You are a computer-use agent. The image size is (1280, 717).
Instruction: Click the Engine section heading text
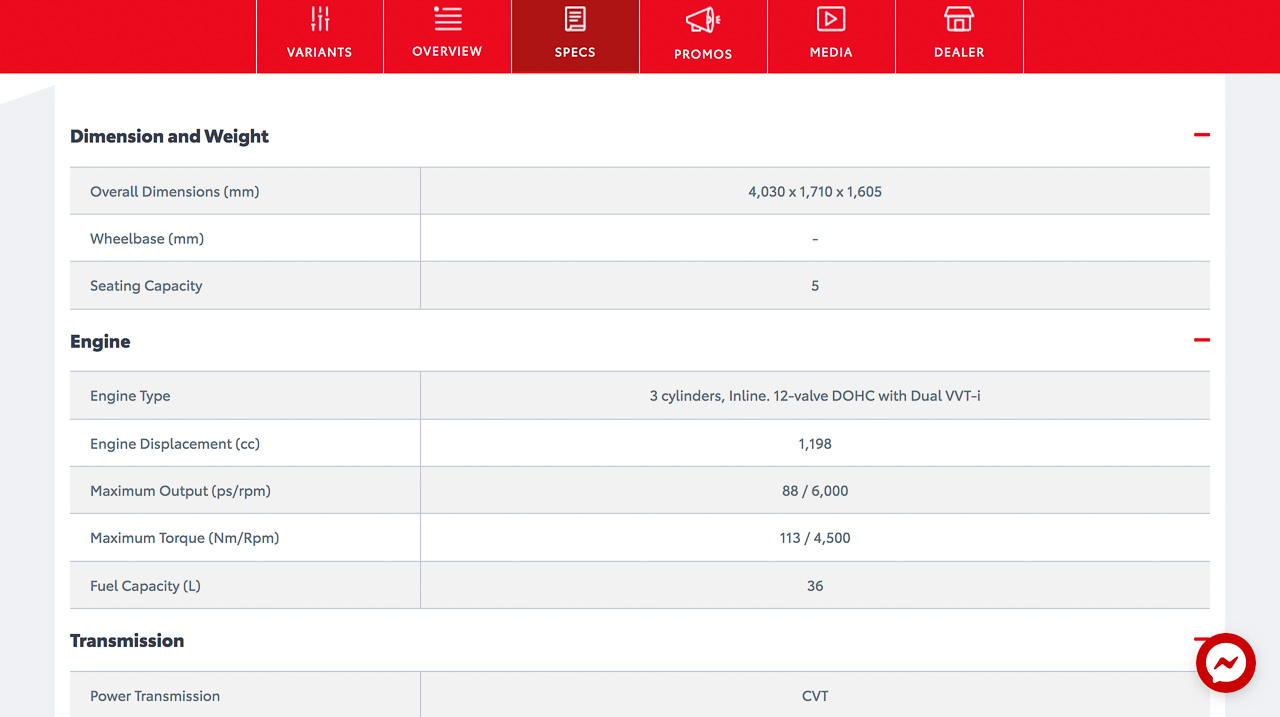(x=100, y=342)
